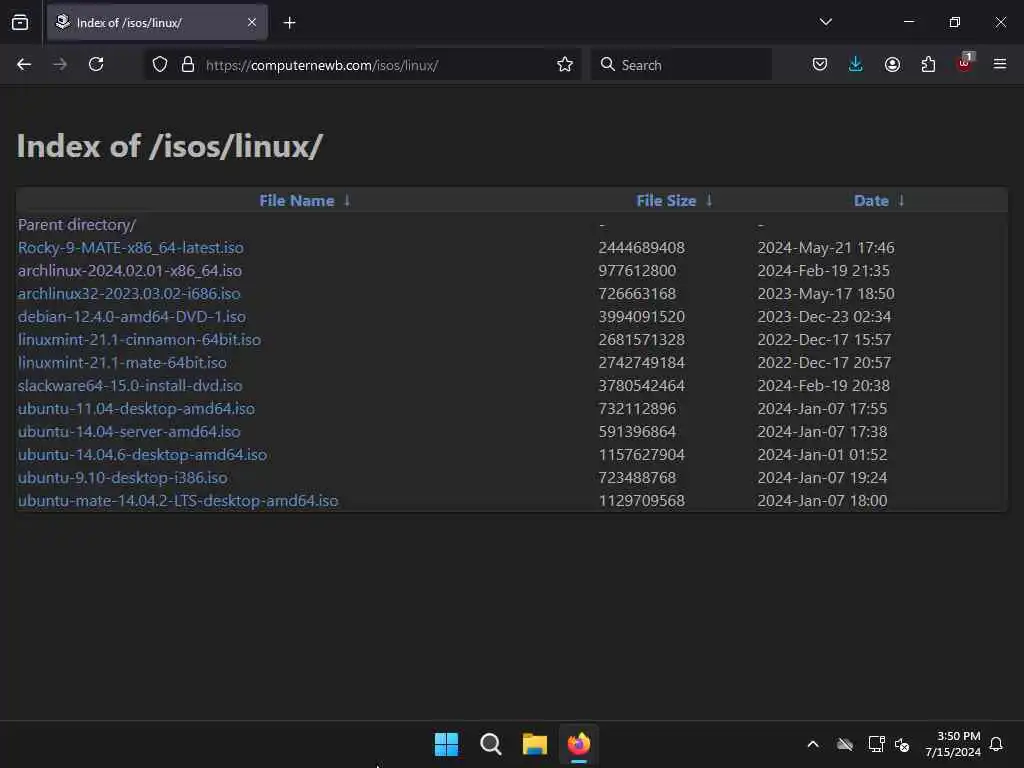This screenshot has width=1024, height=768.
Task: Click the forward navigation arrow
Action: tap(60, 64)
